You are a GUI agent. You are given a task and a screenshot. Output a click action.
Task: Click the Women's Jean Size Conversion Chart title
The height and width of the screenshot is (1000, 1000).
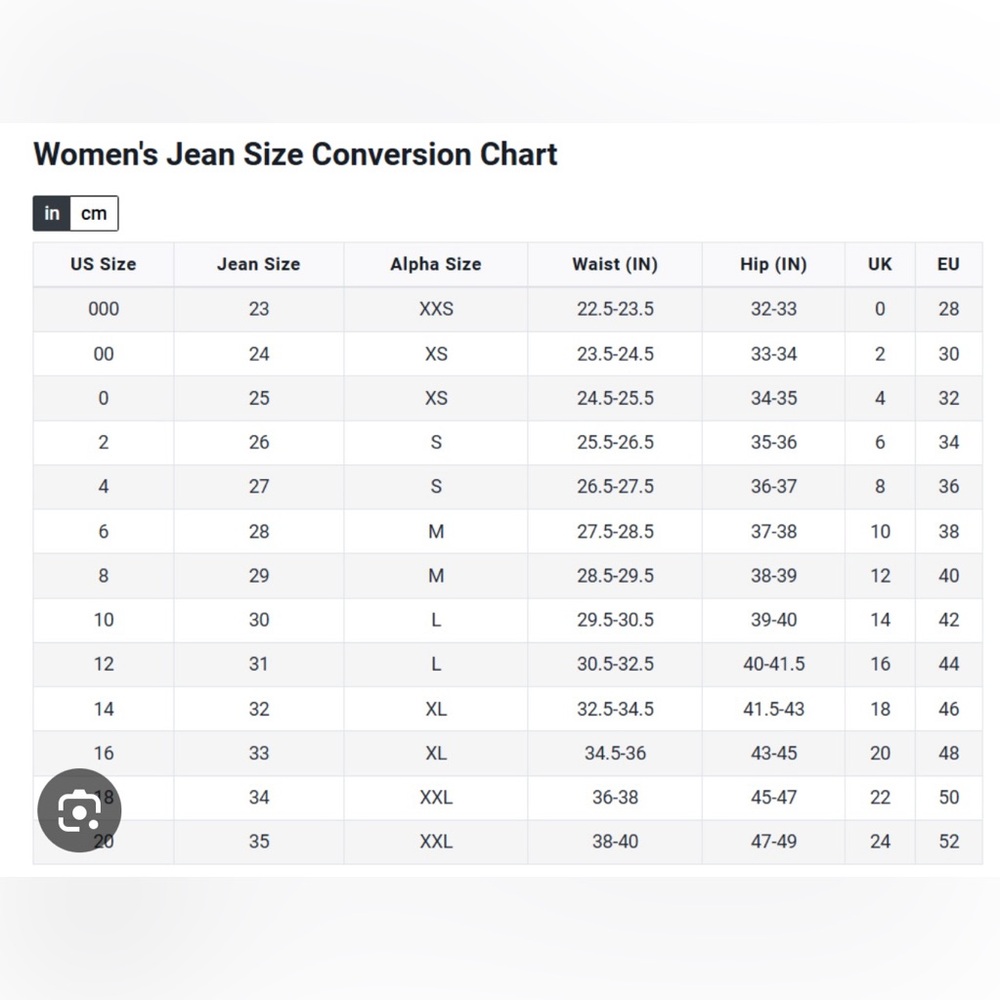click(295, 154)
